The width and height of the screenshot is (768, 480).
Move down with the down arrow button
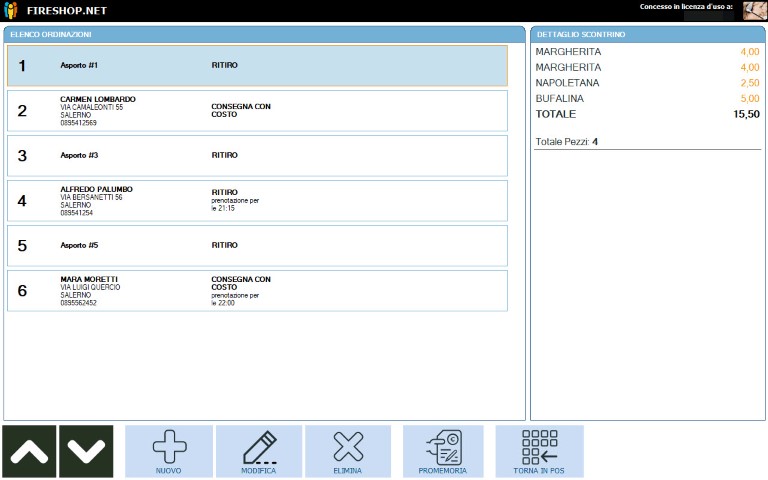[85, 451]
